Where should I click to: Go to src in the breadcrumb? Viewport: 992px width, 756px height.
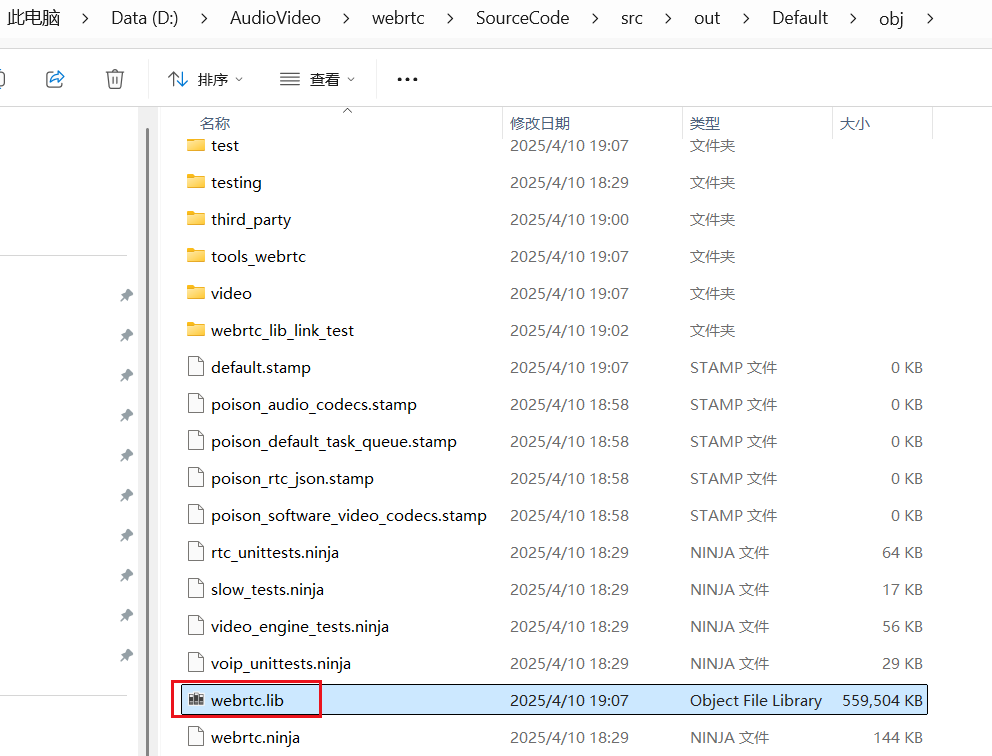click(x=631, y=18)
